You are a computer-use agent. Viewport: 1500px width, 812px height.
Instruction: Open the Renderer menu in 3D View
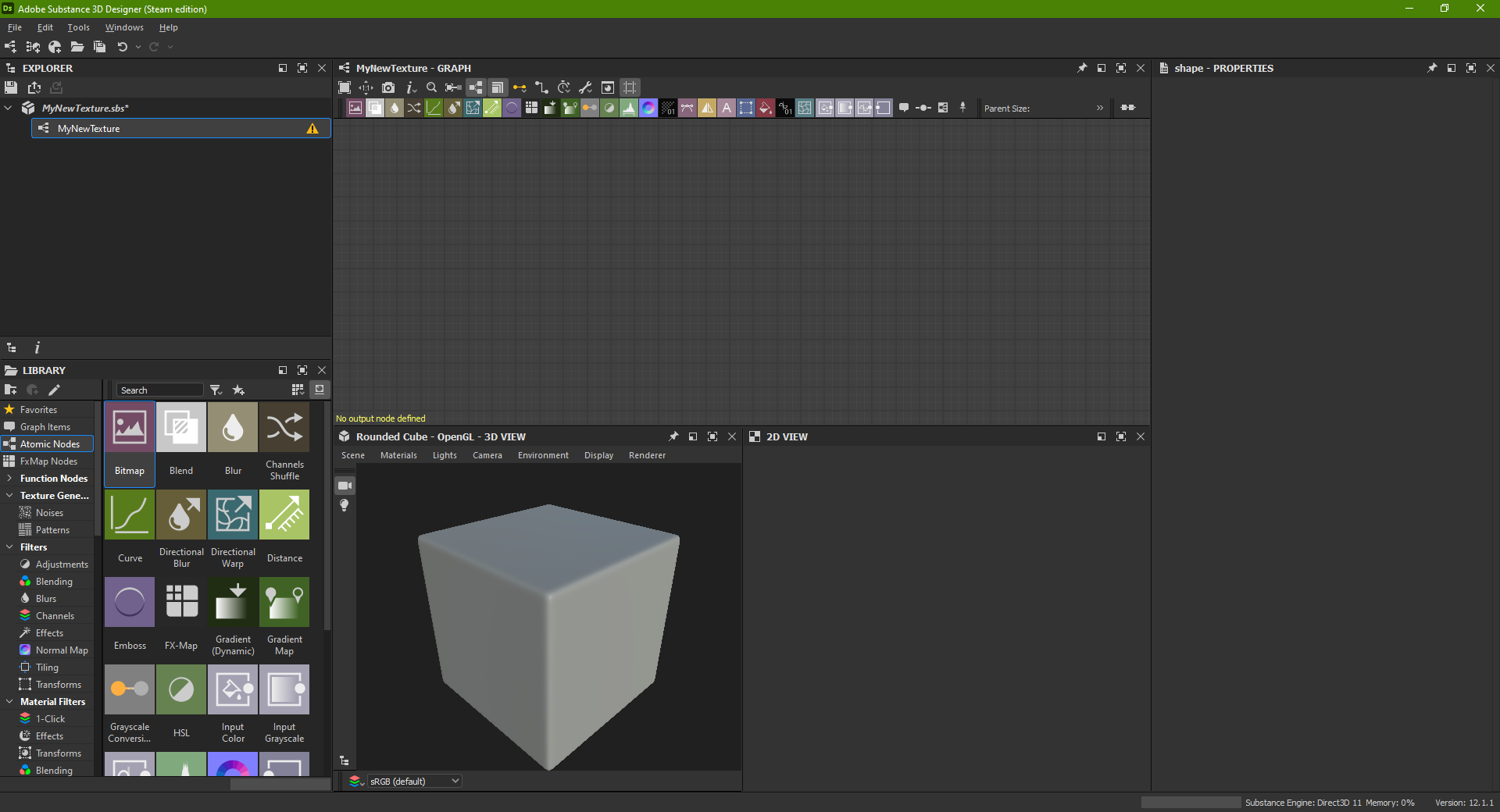click(647, 455)
